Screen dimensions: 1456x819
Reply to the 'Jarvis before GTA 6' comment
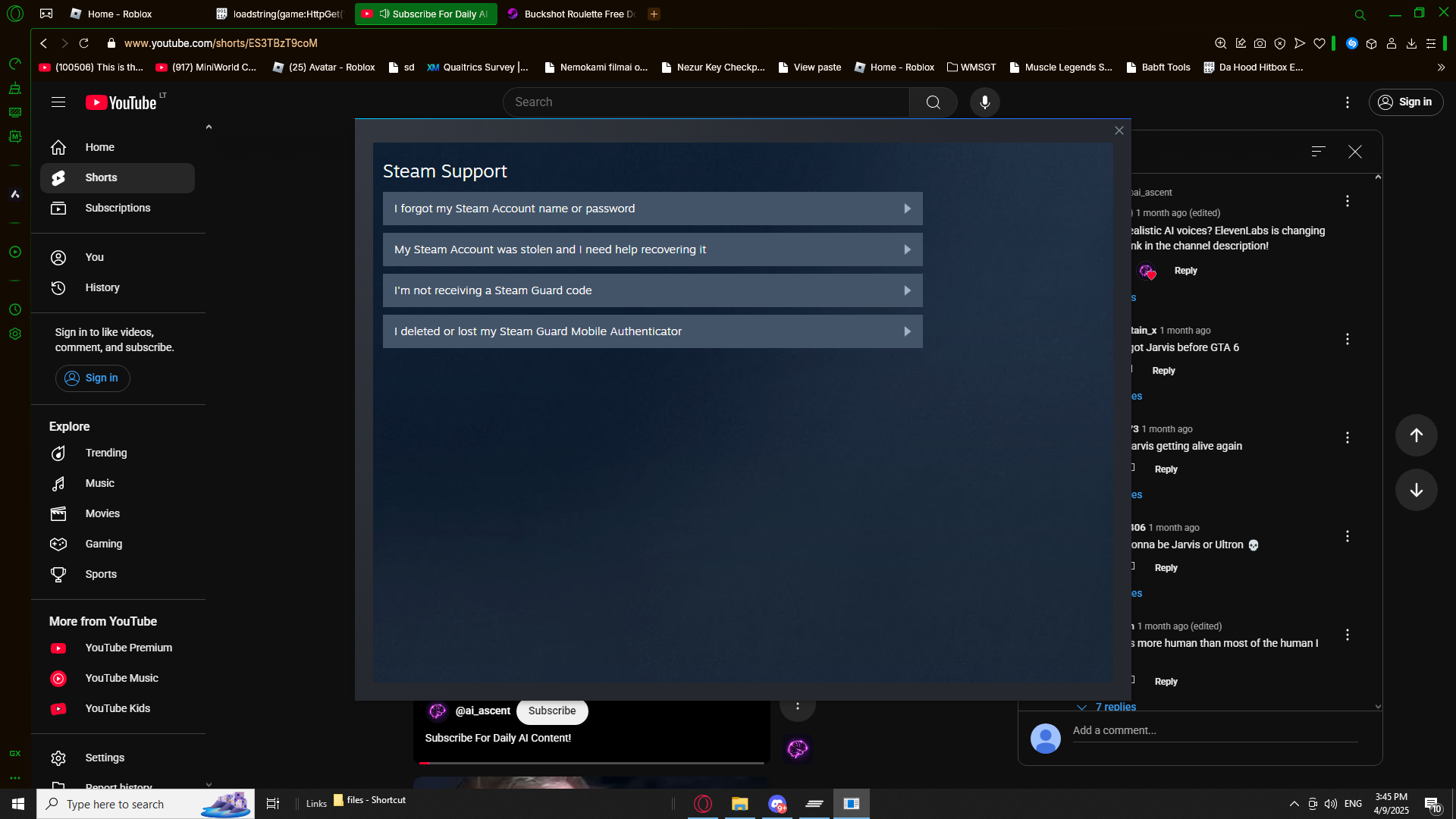click(1163, 371)
